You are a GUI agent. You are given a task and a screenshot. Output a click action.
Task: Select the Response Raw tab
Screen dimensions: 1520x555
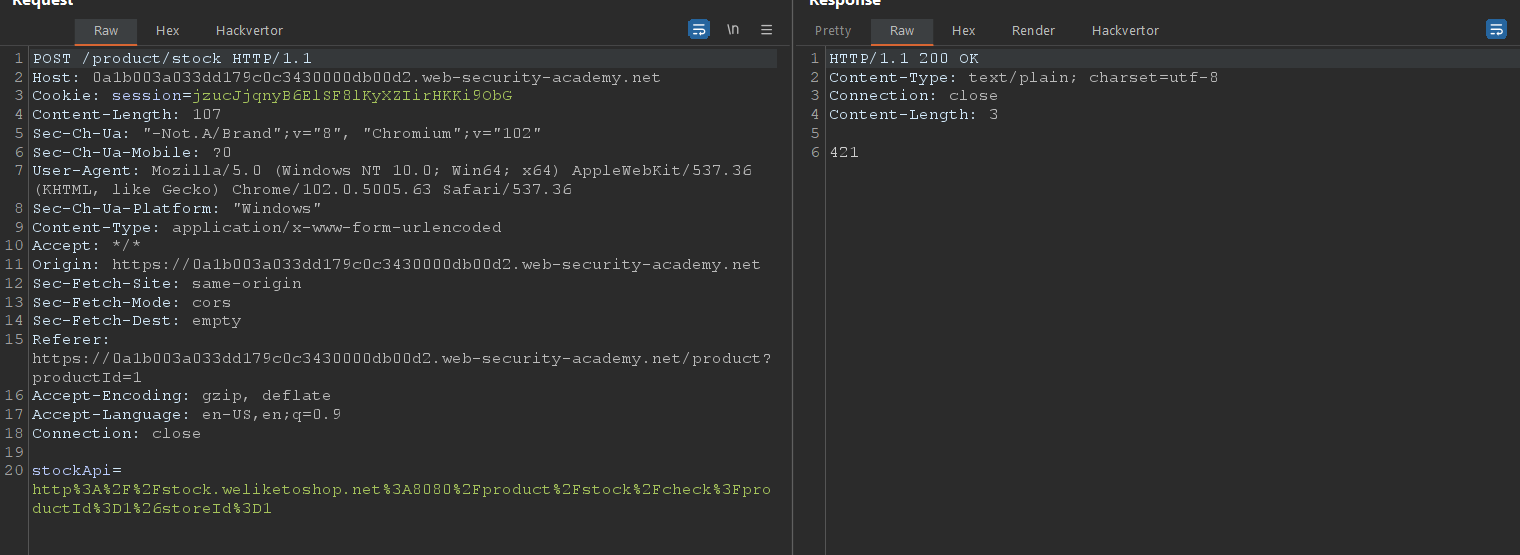tap(902, 31)
